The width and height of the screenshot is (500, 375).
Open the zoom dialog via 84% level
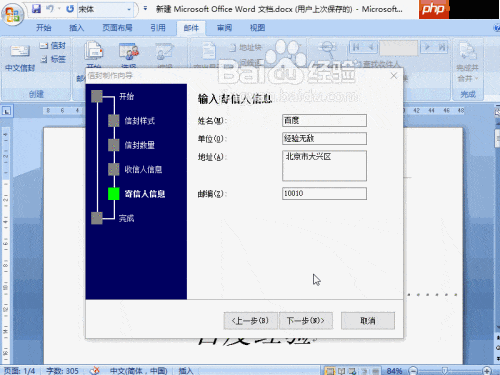[x=394, y=371]
